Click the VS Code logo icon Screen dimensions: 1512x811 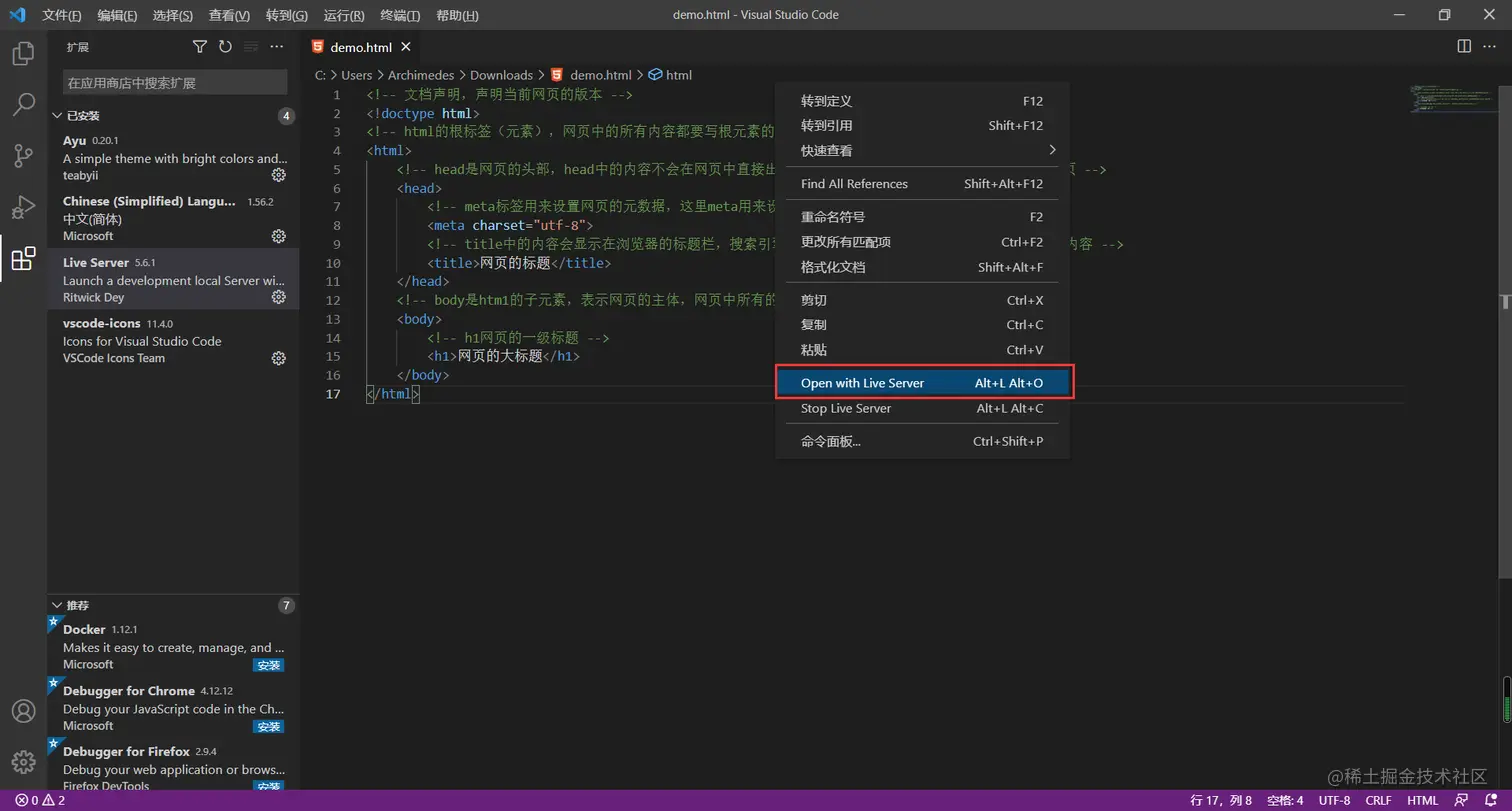pos(17,15)
